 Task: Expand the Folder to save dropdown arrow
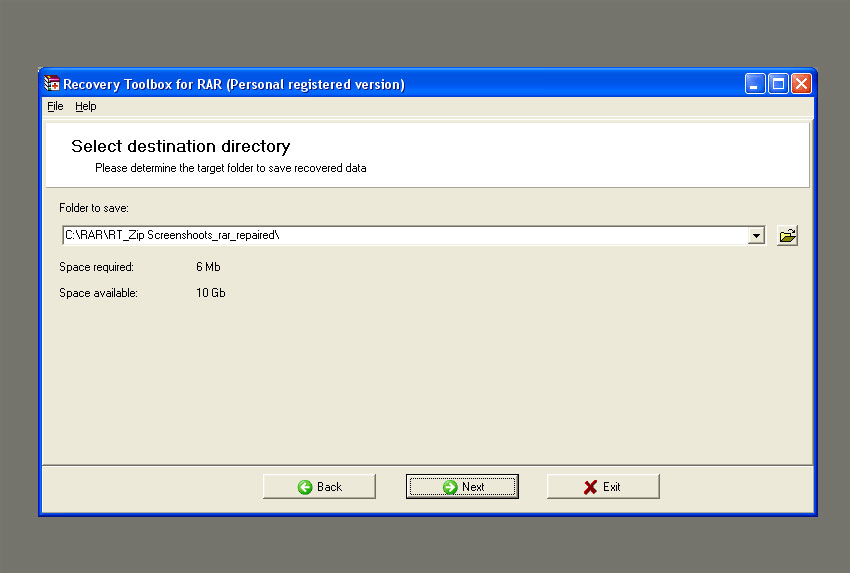pyautogui.click(x=756, y=235)
